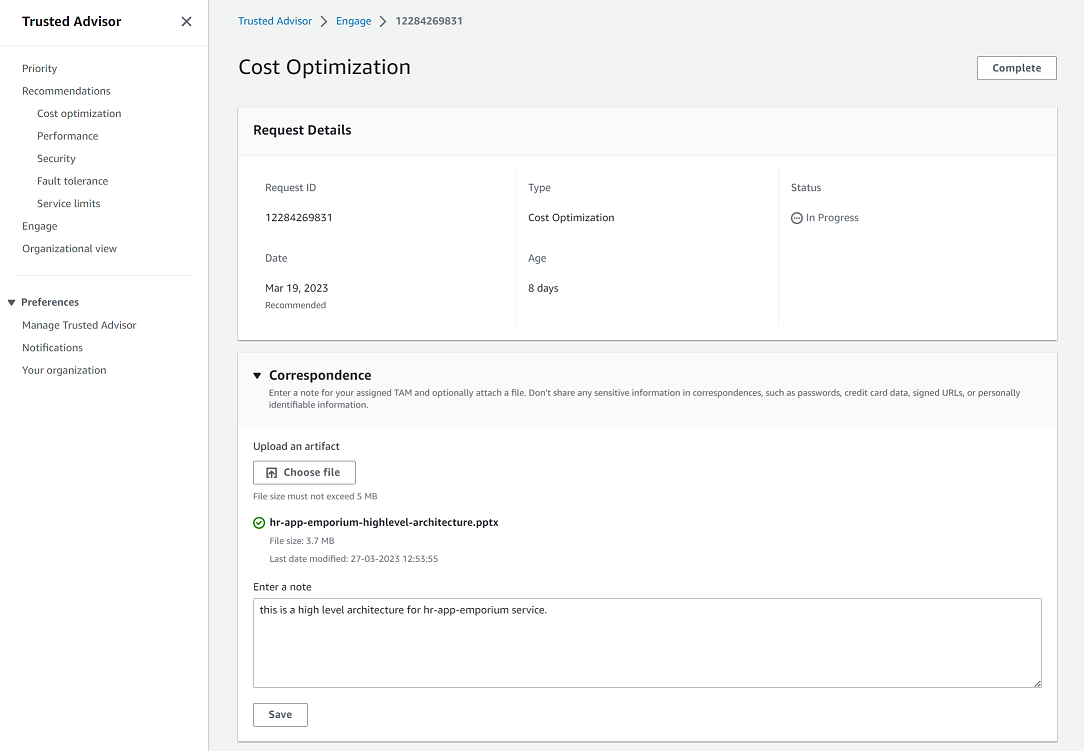Image resolution: width=1084 pixels, height=751 pixels.
Task: Open Recommendations in the sidebar
Action: (x=66, y=91)
